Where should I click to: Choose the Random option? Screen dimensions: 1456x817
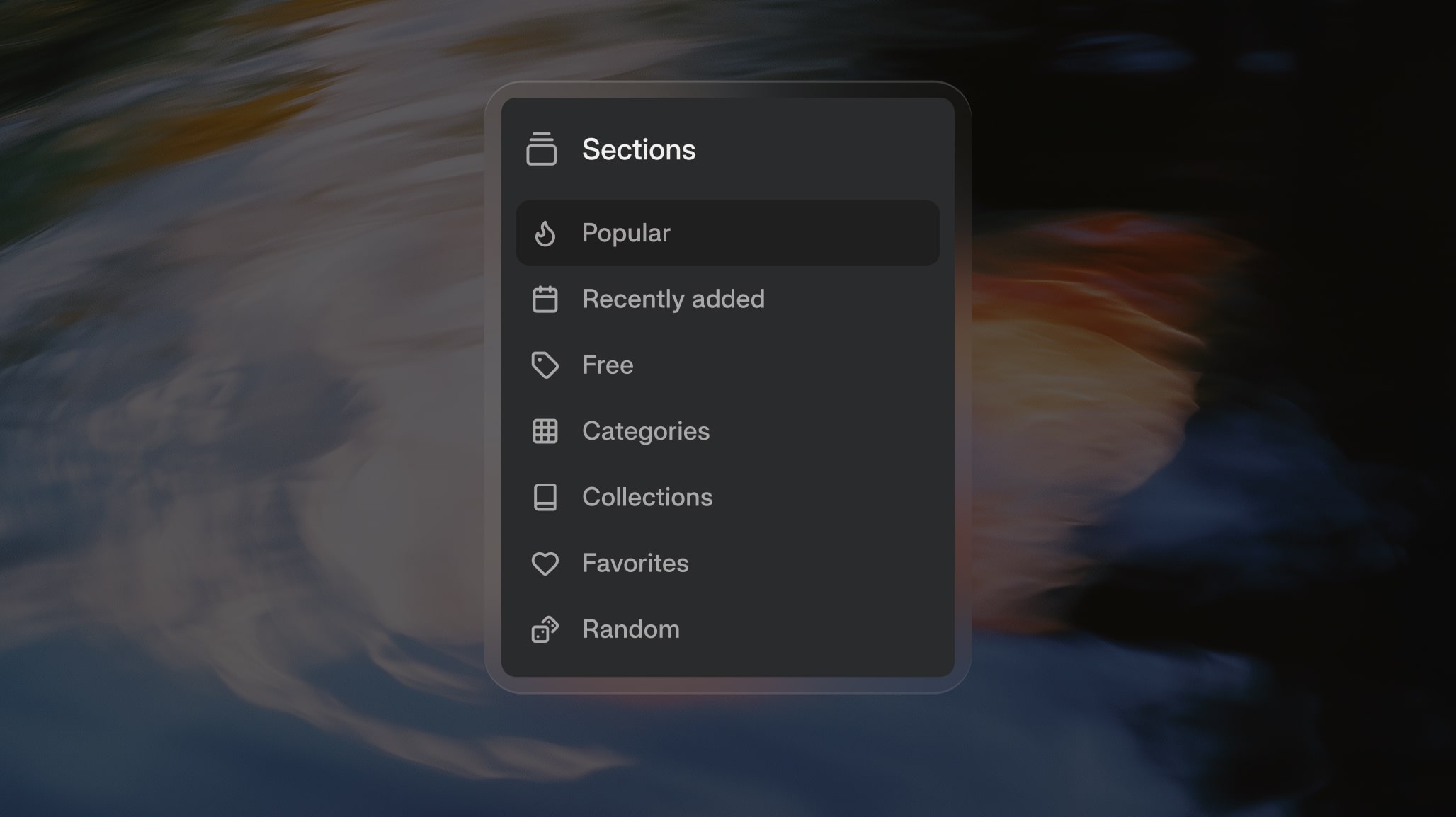point(630,629)
